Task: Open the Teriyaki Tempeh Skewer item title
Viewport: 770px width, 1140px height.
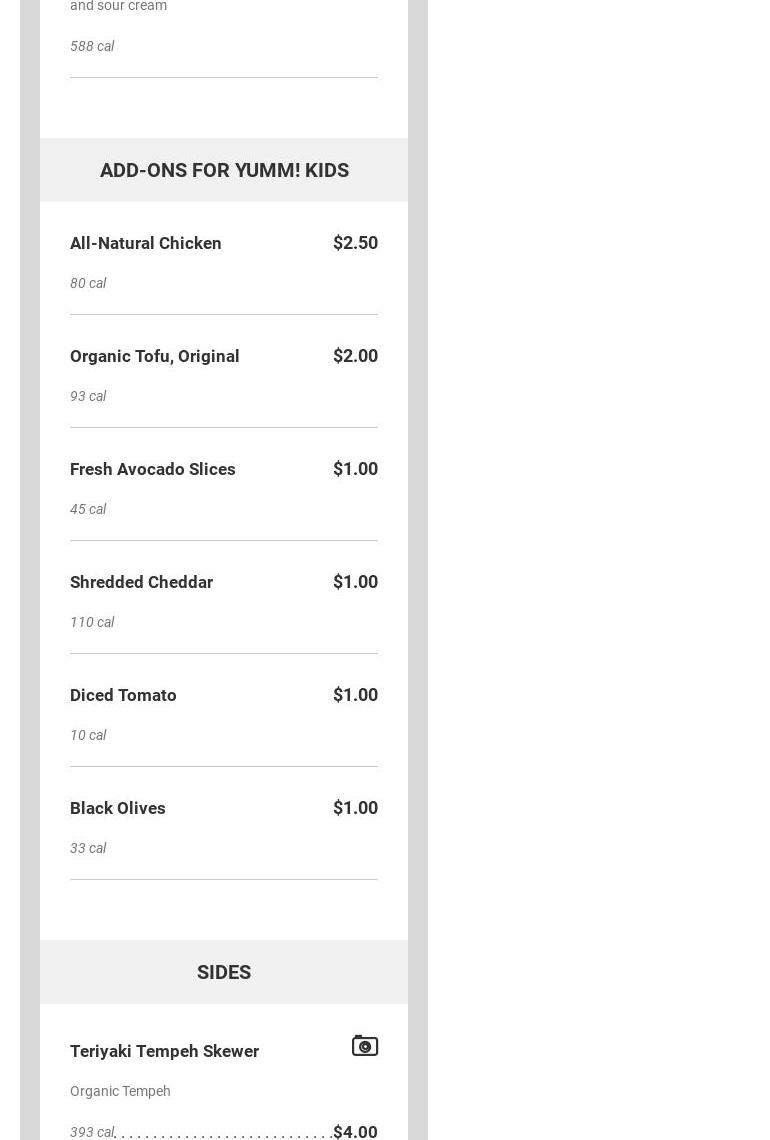Action: [165, 1051]
